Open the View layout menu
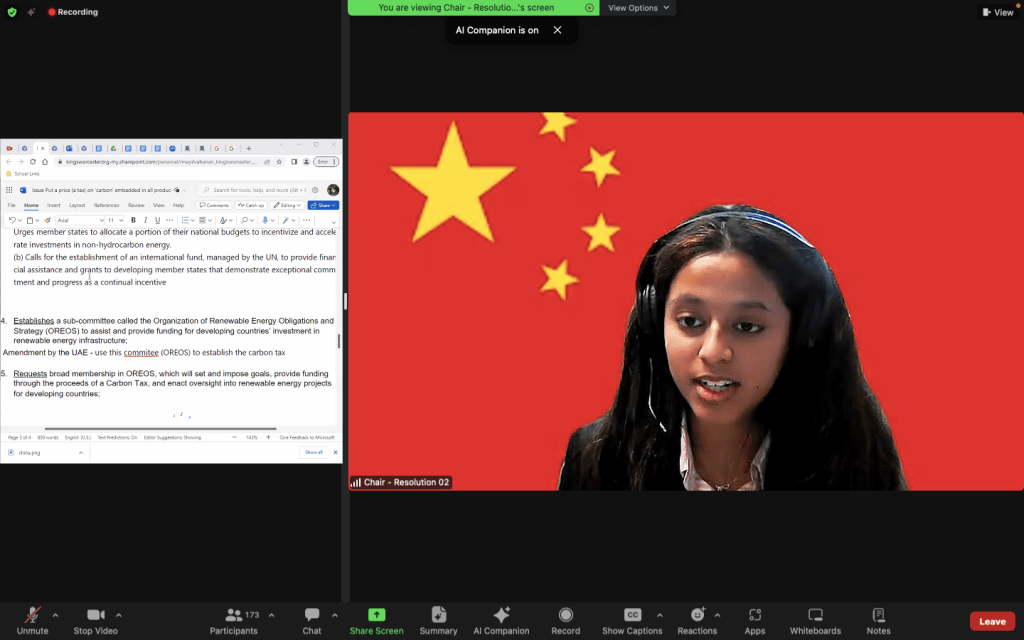1024x640 pixels. pos(997,12)
